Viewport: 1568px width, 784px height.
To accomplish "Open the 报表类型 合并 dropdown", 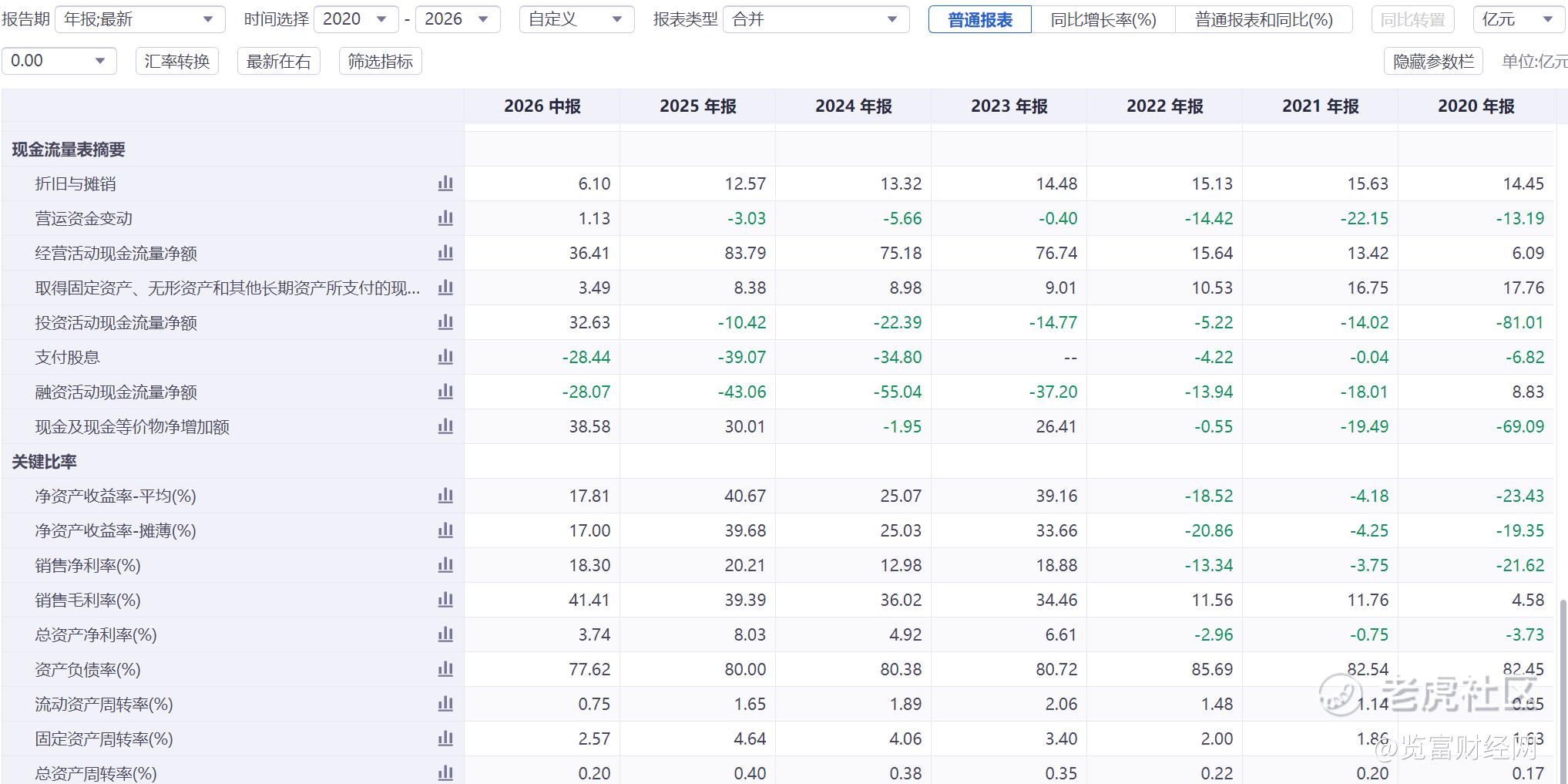I will click(816, 19).
